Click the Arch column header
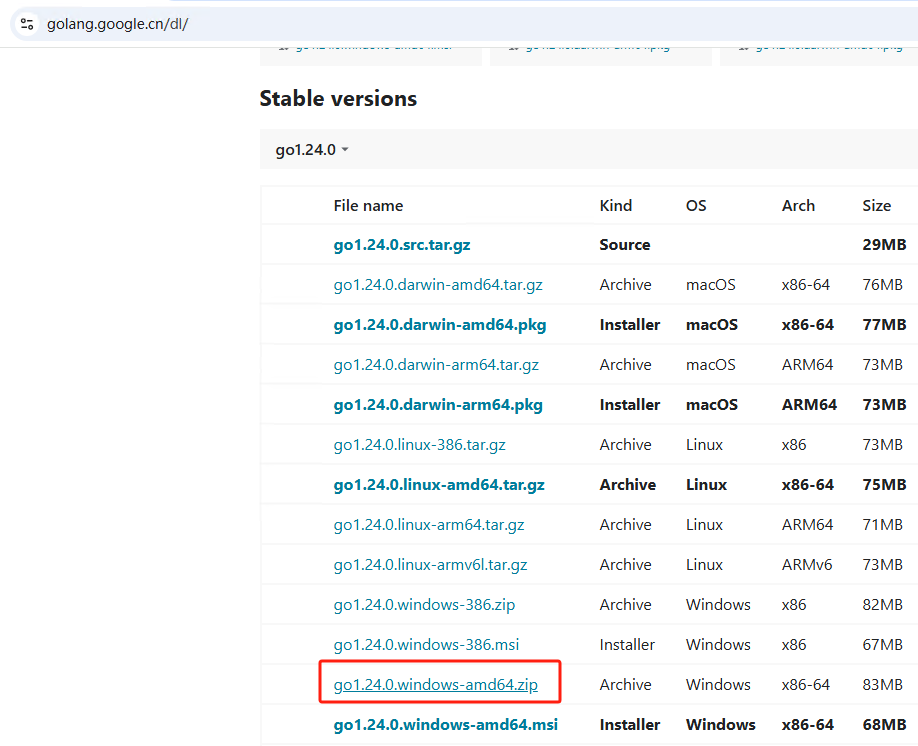The height and width of the screenshot is (746, 918). 798,205
